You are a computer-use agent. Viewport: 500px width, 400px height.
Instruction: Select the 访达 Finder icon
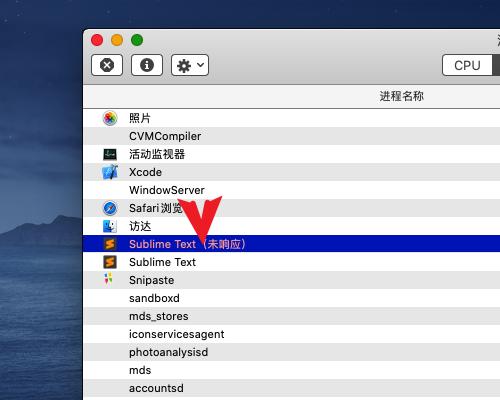(110, 226)
